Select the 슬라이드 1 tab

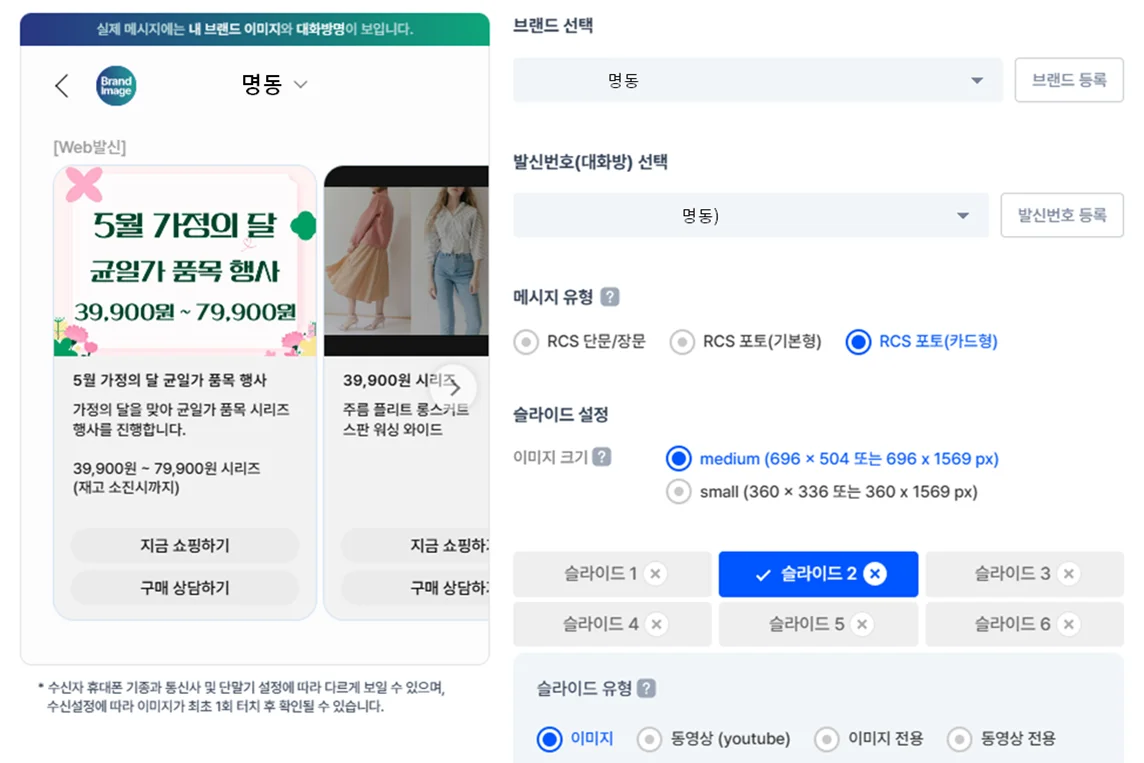click(612, 574)
